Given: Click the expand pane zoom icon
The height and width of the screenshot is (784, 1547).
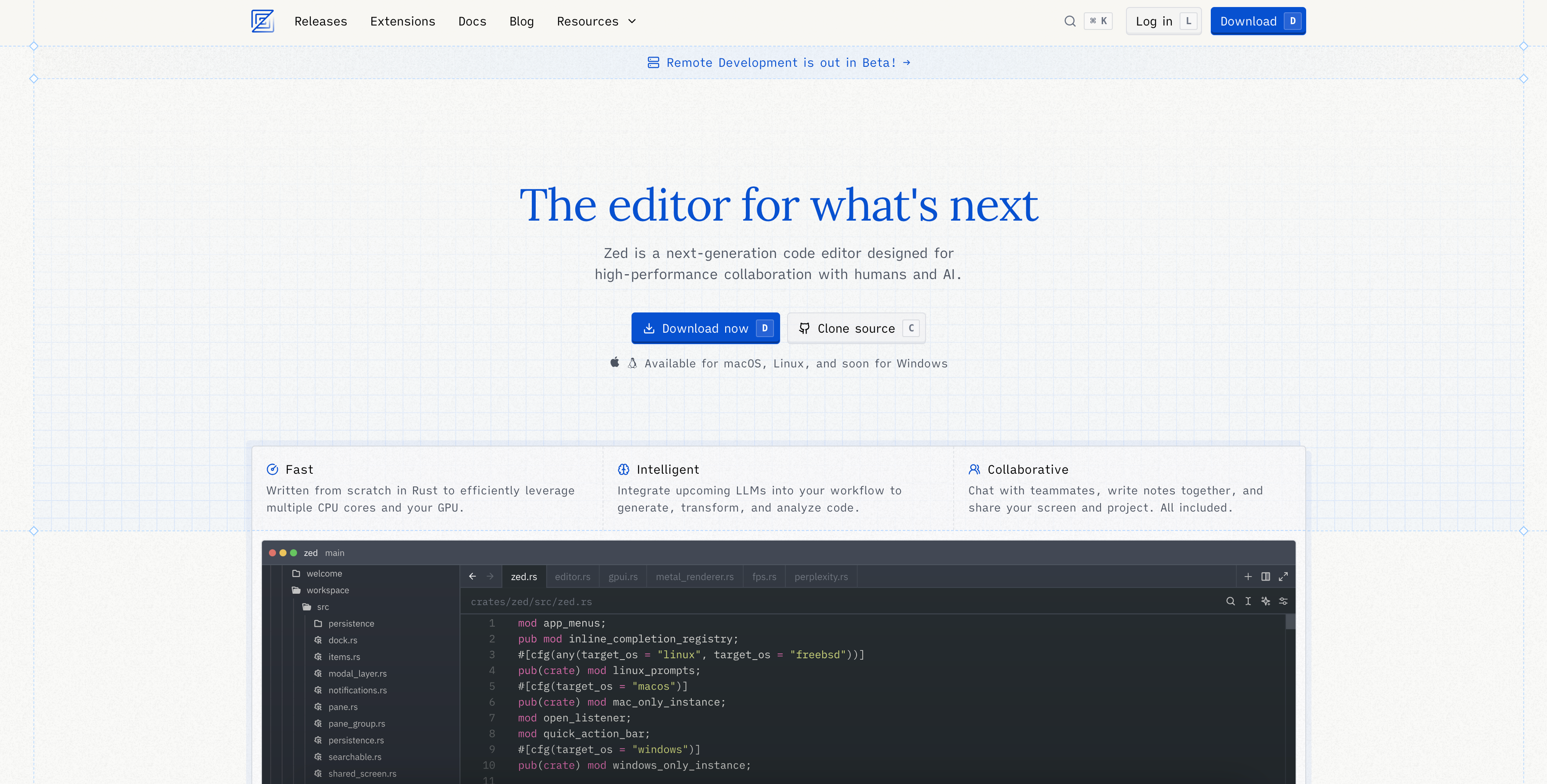Looking at the screenshot, I should [x=1283, y=576].
